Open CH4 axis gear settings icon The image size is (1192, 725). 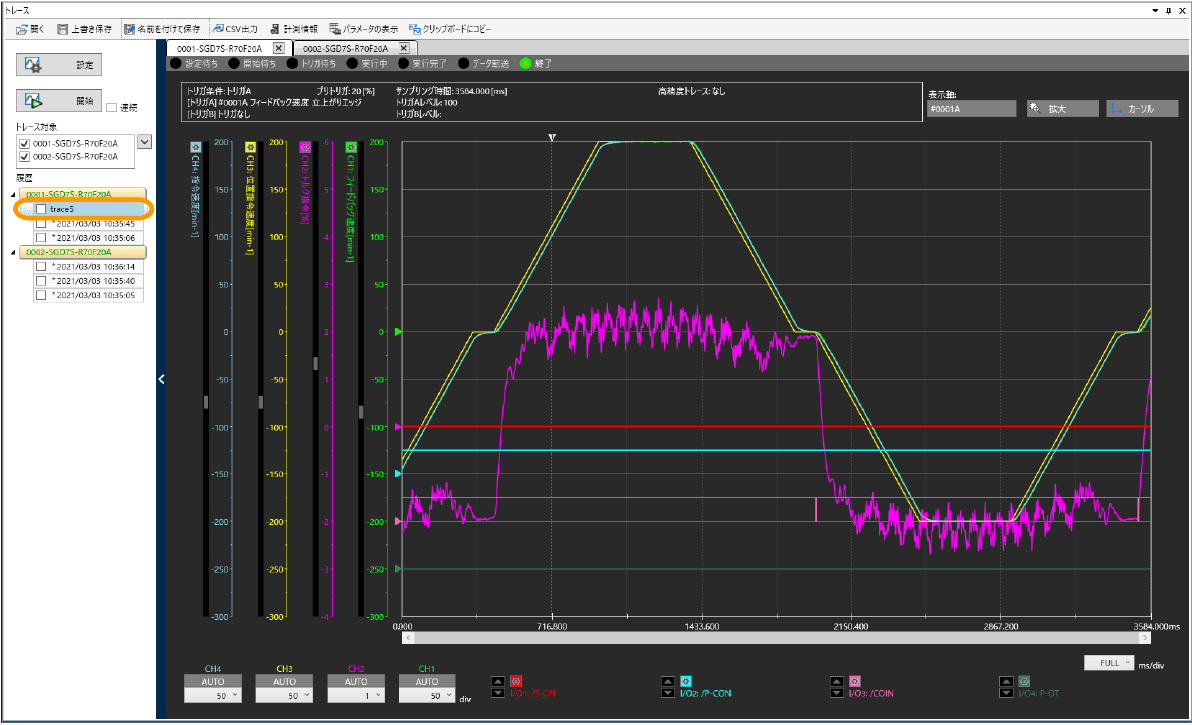pos(194,147)
